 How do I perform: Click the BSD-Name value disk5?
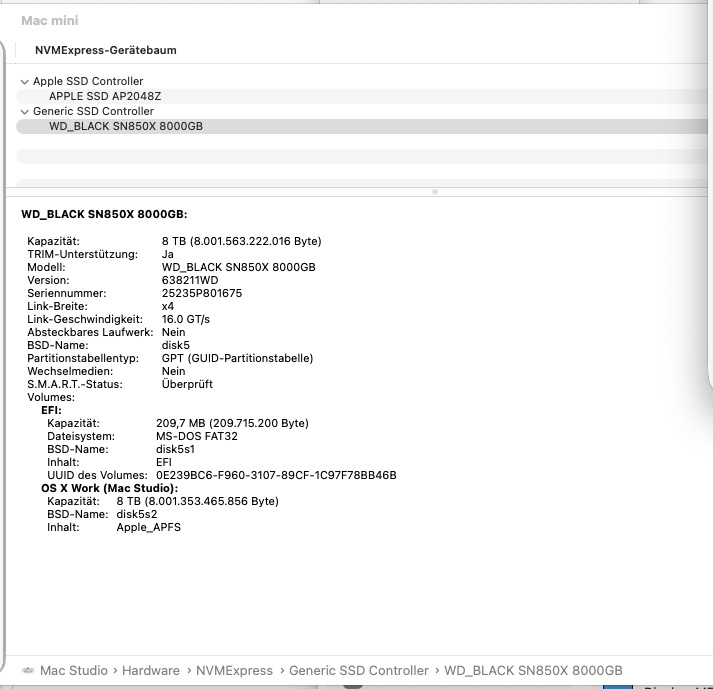(x=176, y=345)
